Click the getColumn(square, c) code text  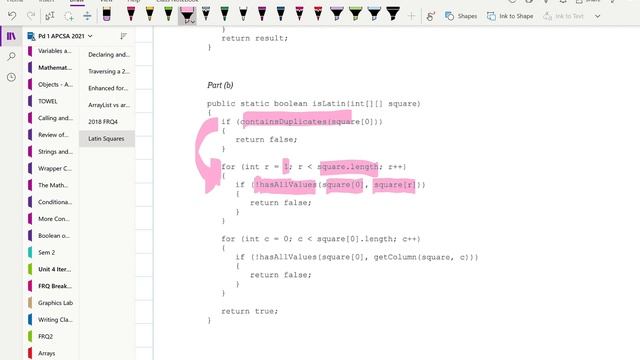tap(422, 257)
